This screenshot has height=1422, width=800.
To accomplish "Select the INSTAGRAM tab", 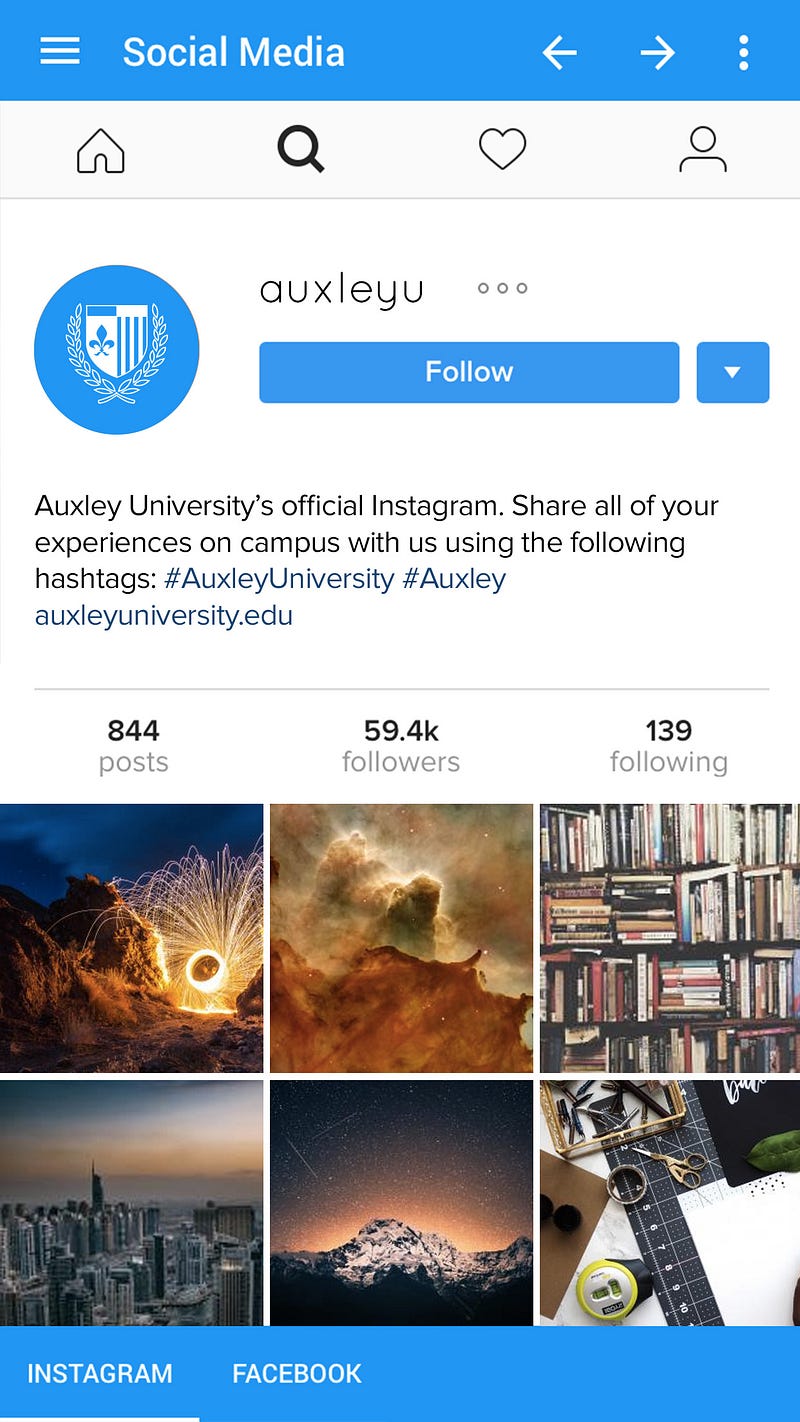I will [100, 1374].
